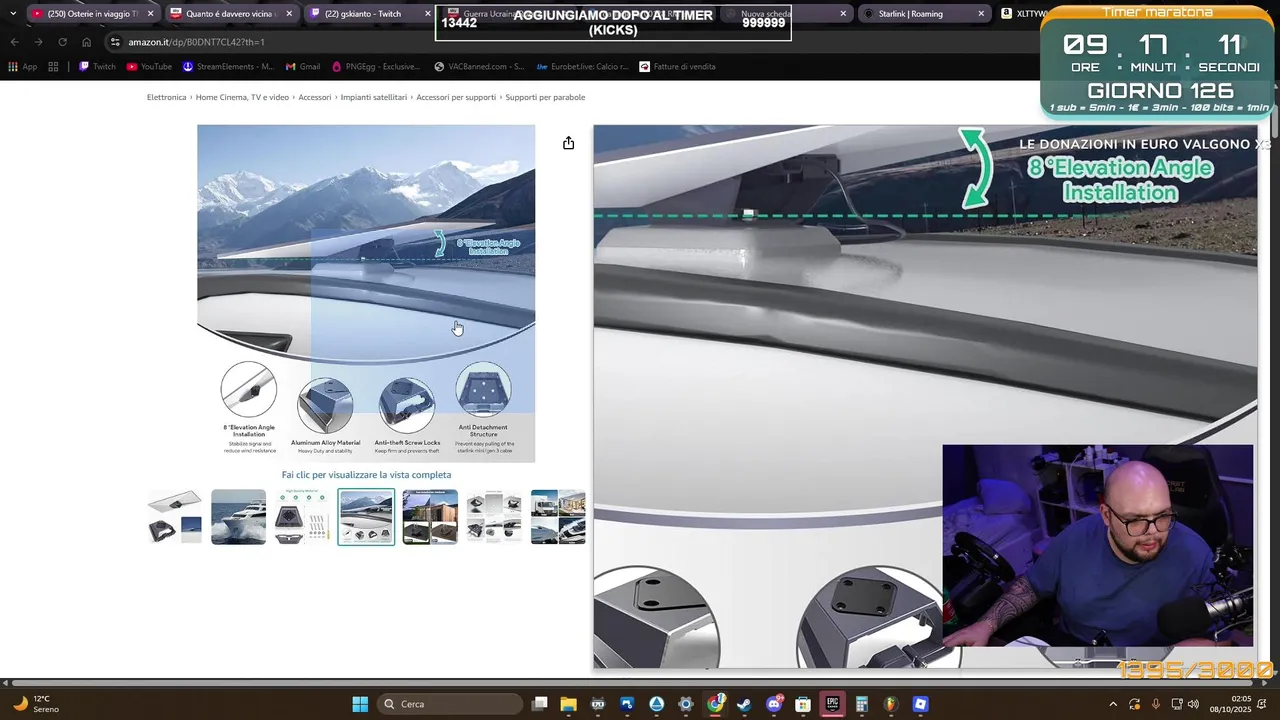Viewport: 1280px width, 720px height.
Task: Open the App launcher in the bookmarks bar
Action: click(x=22, y=67)
